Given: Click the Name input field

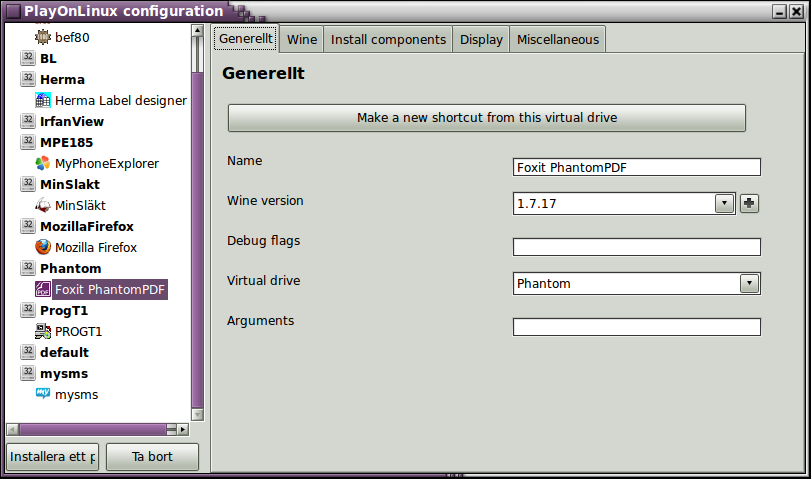Looking at the screenshot, I should pyautogui.click(x=637, y=167).
